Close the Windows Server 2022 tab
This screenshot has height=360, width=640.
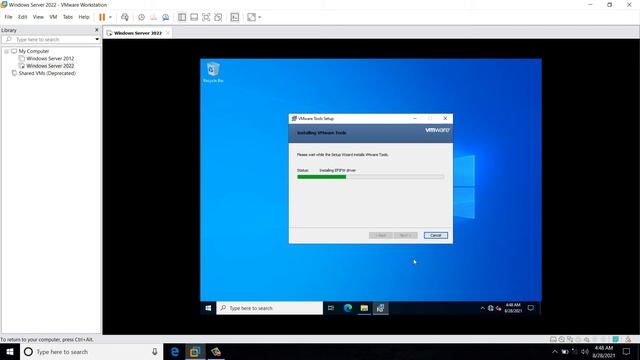coord(168,33)
